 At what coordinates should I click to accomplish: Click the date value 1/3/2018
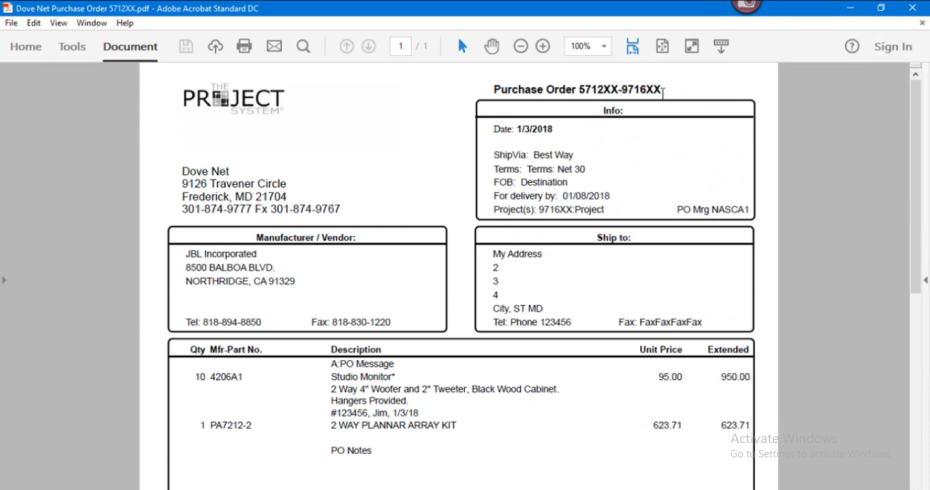click(x=534, y=129)
